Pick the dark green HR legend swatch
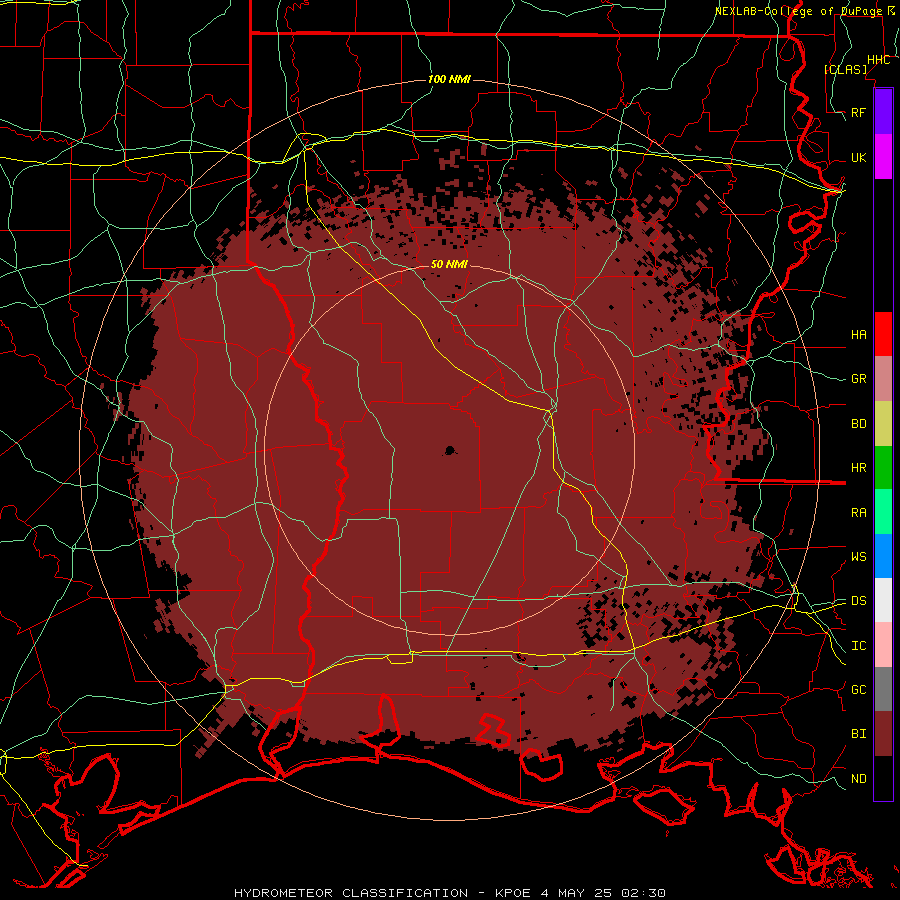Screen dimensions: 900x900 point(883,467)
